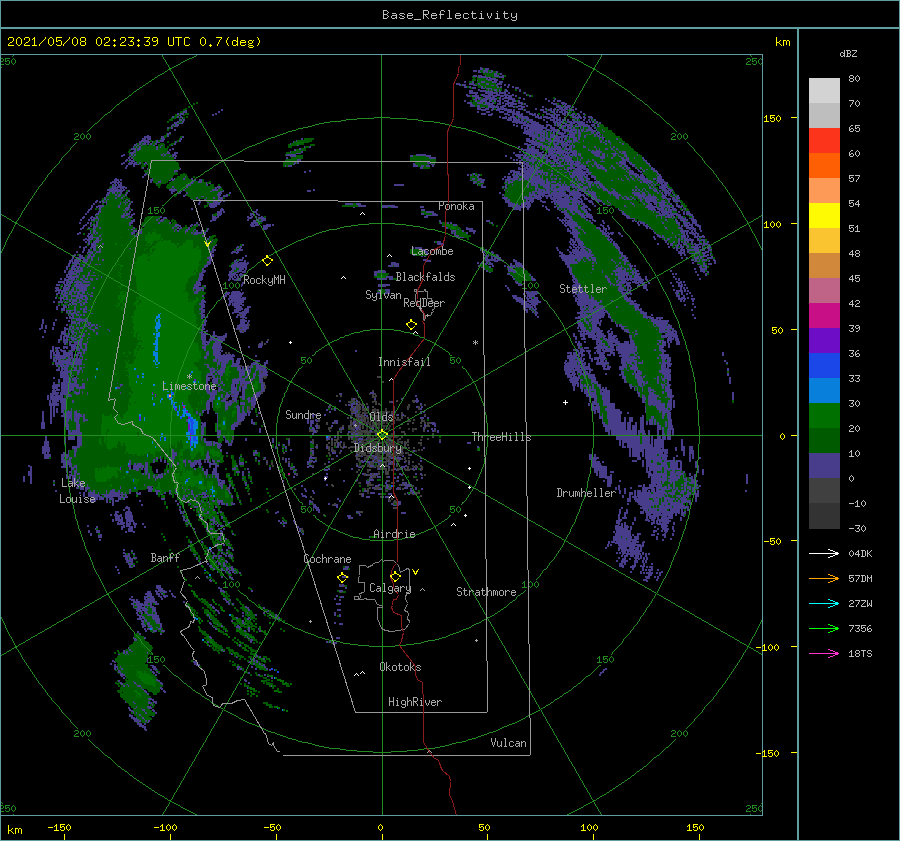Viewport: 900px width, 841px height.
Task: Click the 80 dBZ legend value
Action: pyautogui.click(x=854, y=79)
